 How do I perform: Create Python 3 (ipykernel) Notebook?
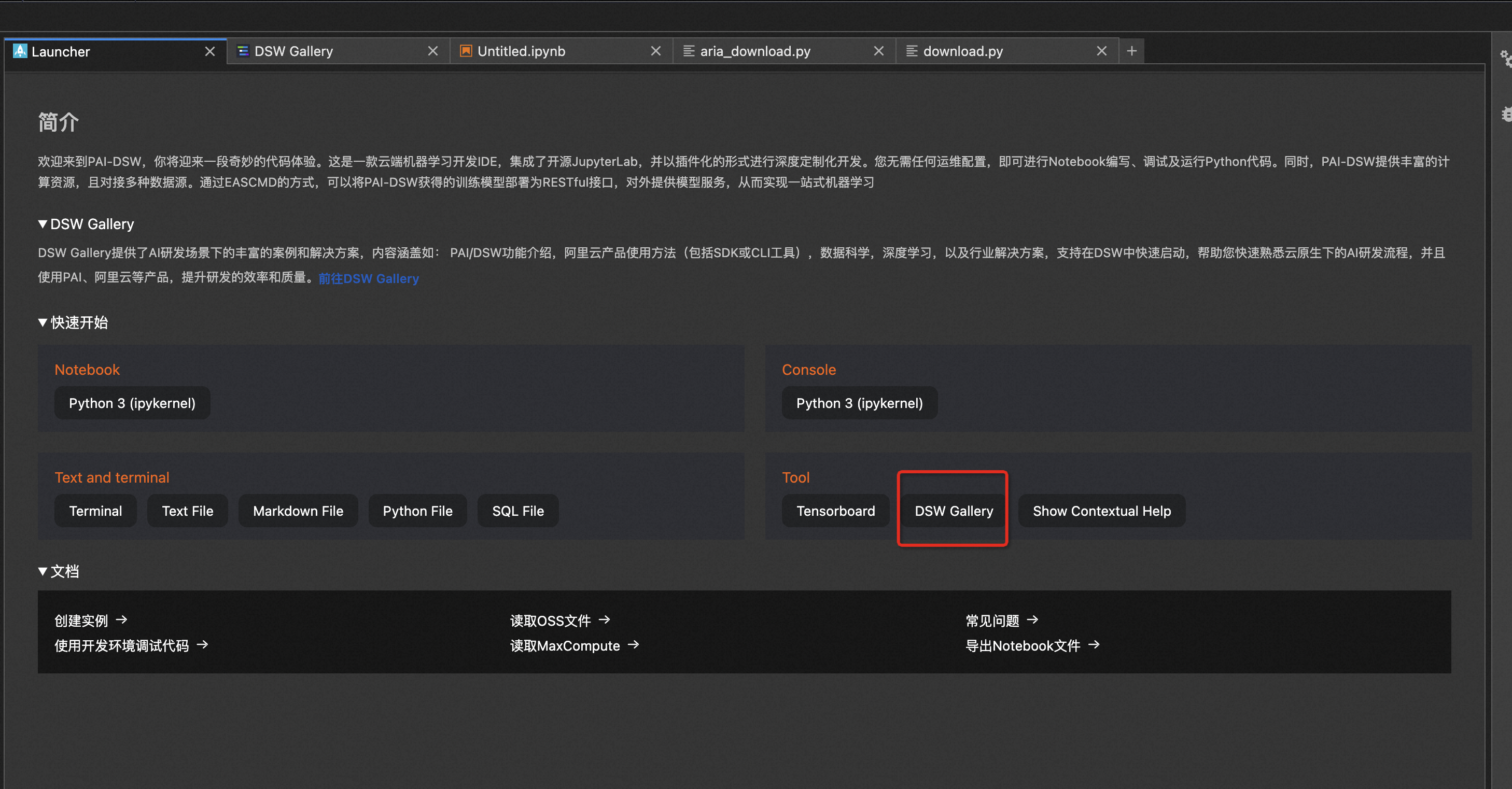point(132,403)
